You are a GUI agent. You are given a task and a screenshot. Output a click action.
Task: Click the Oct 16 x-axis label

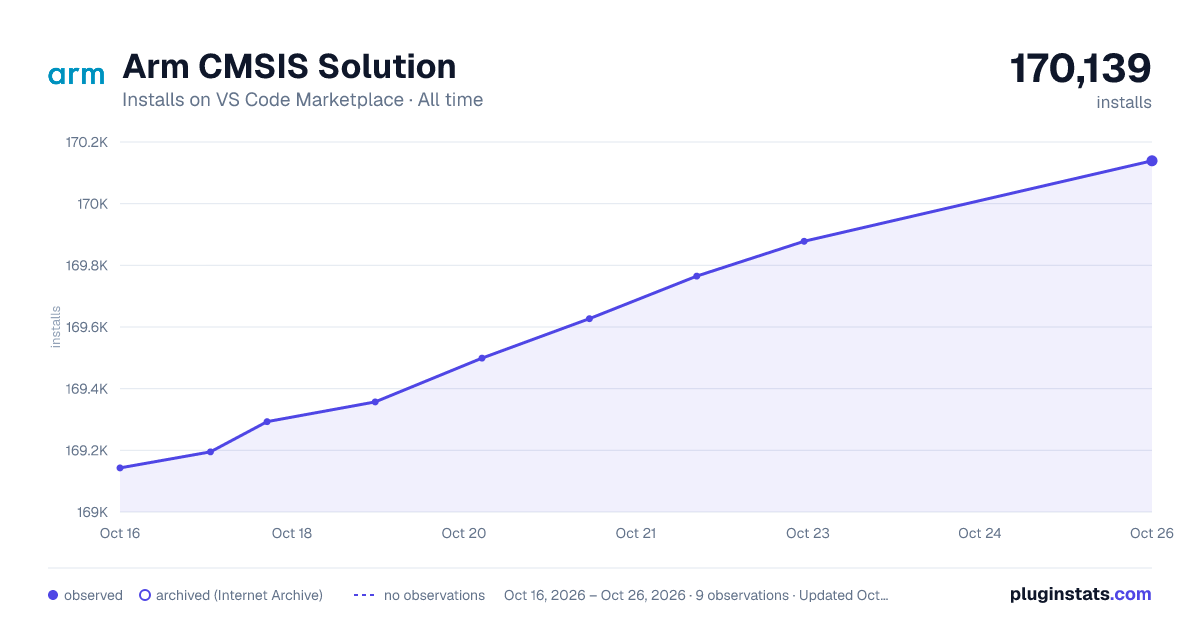click(x=120, y=533)
